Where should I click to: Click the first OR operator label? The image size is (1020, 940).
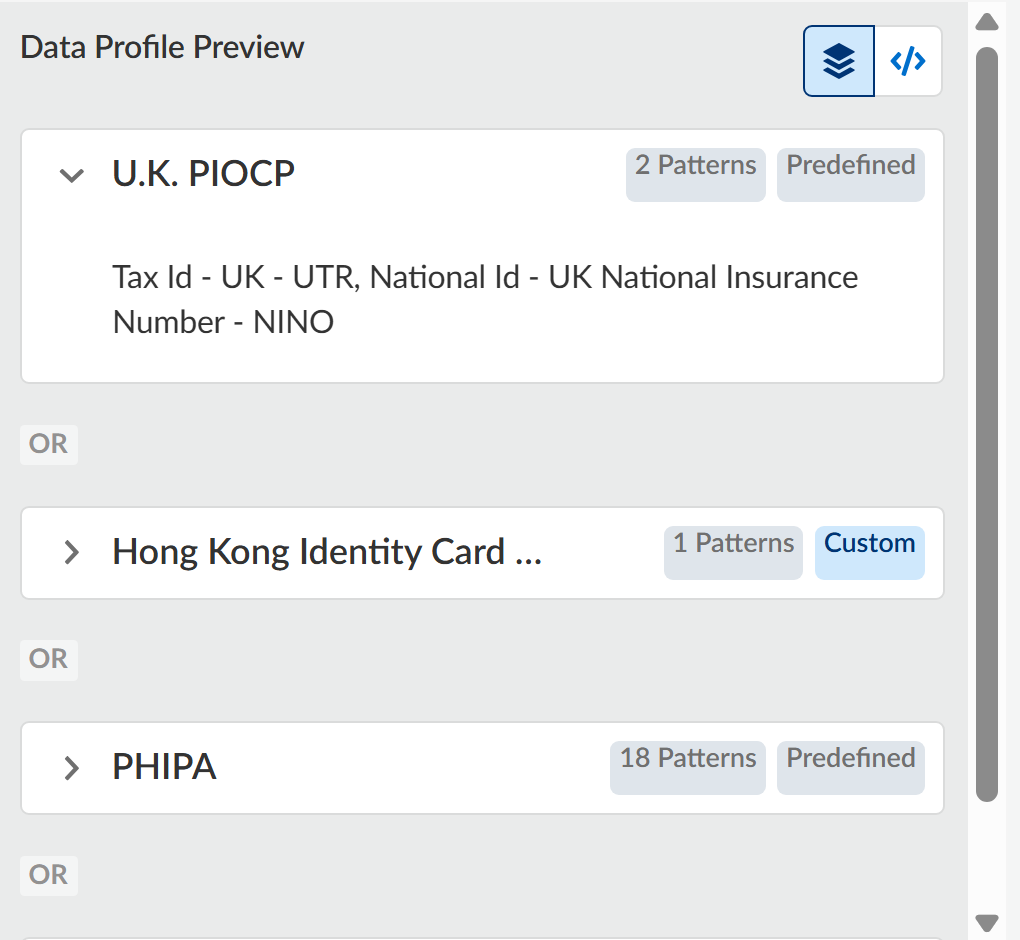pos(49,444)
